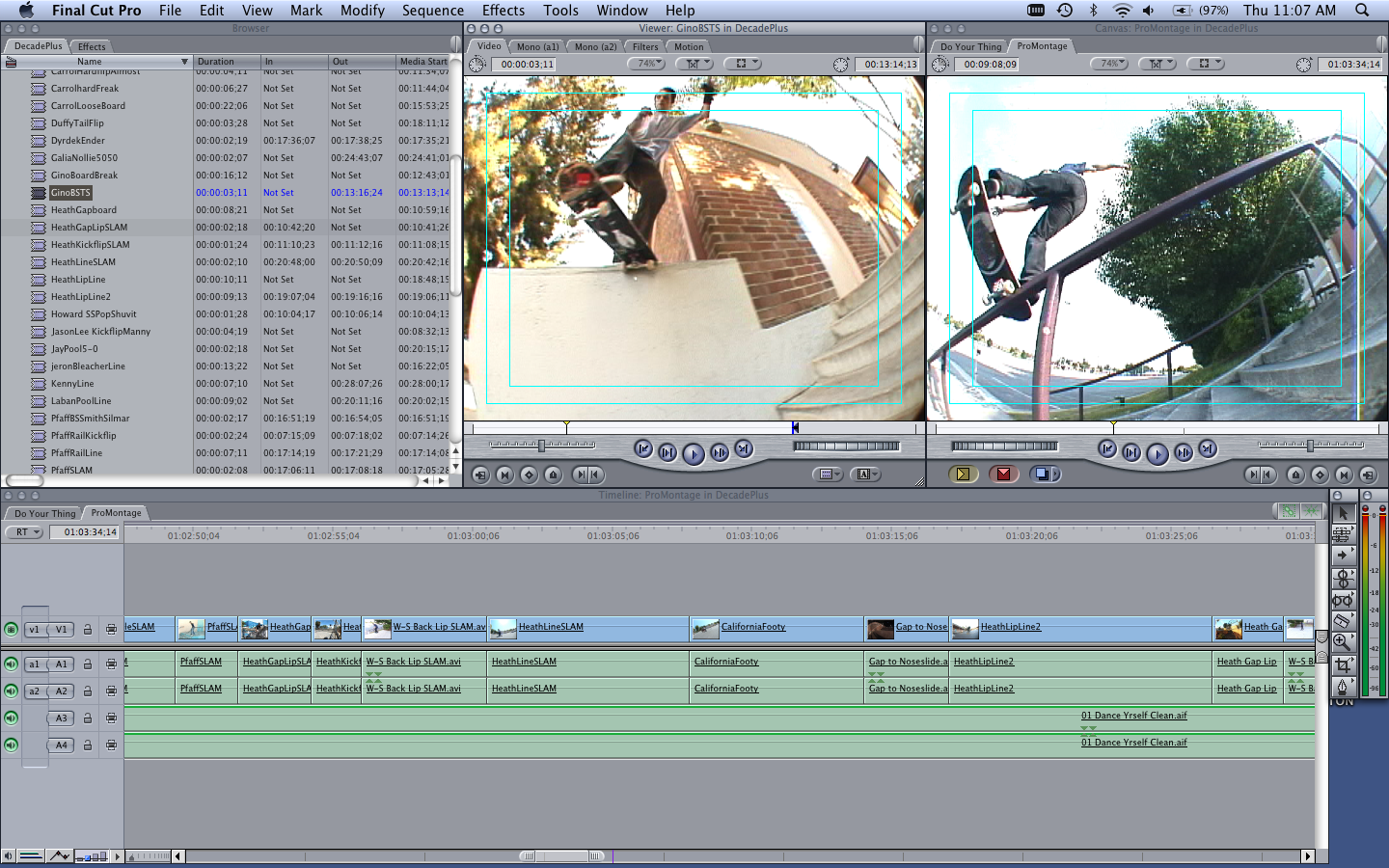Click Mark Clip button in Viewer
The height and width of the screenshot is (868, 1389).
(504, 475)
